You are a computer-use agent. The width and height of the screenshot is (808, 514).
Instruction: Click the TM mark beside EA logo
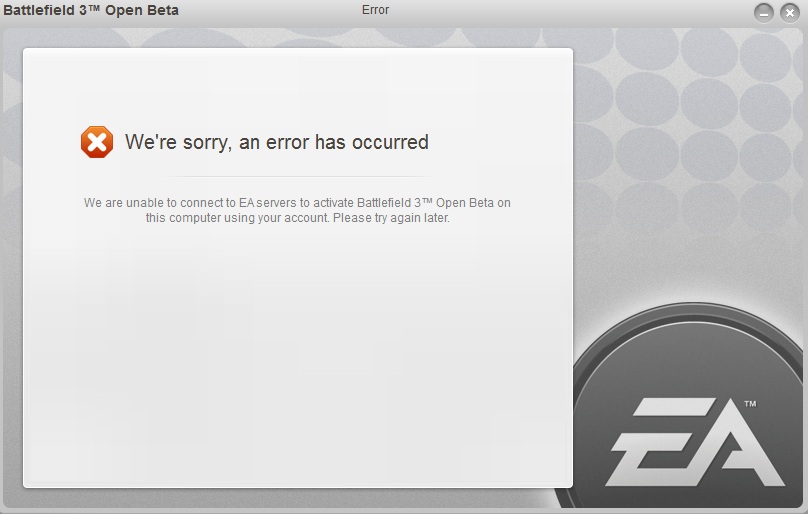tap(750, 404)
